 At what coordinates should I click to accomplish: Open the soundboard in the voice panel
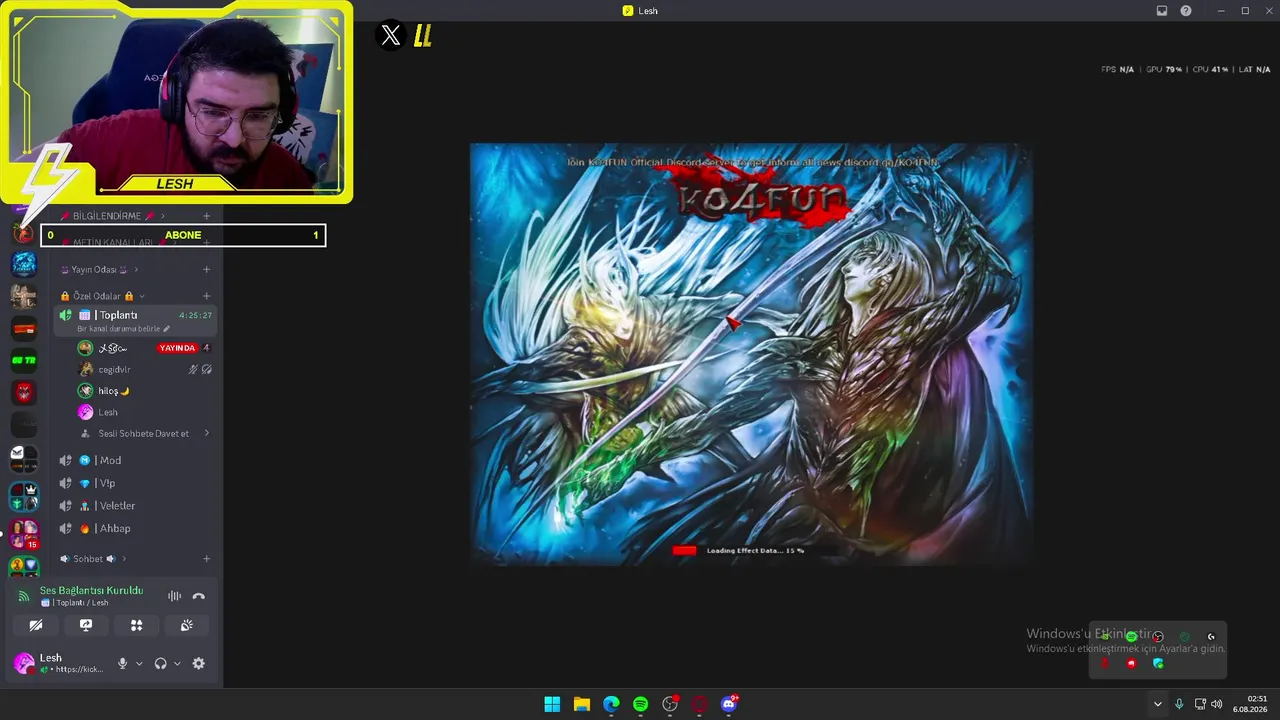point(187,625)
